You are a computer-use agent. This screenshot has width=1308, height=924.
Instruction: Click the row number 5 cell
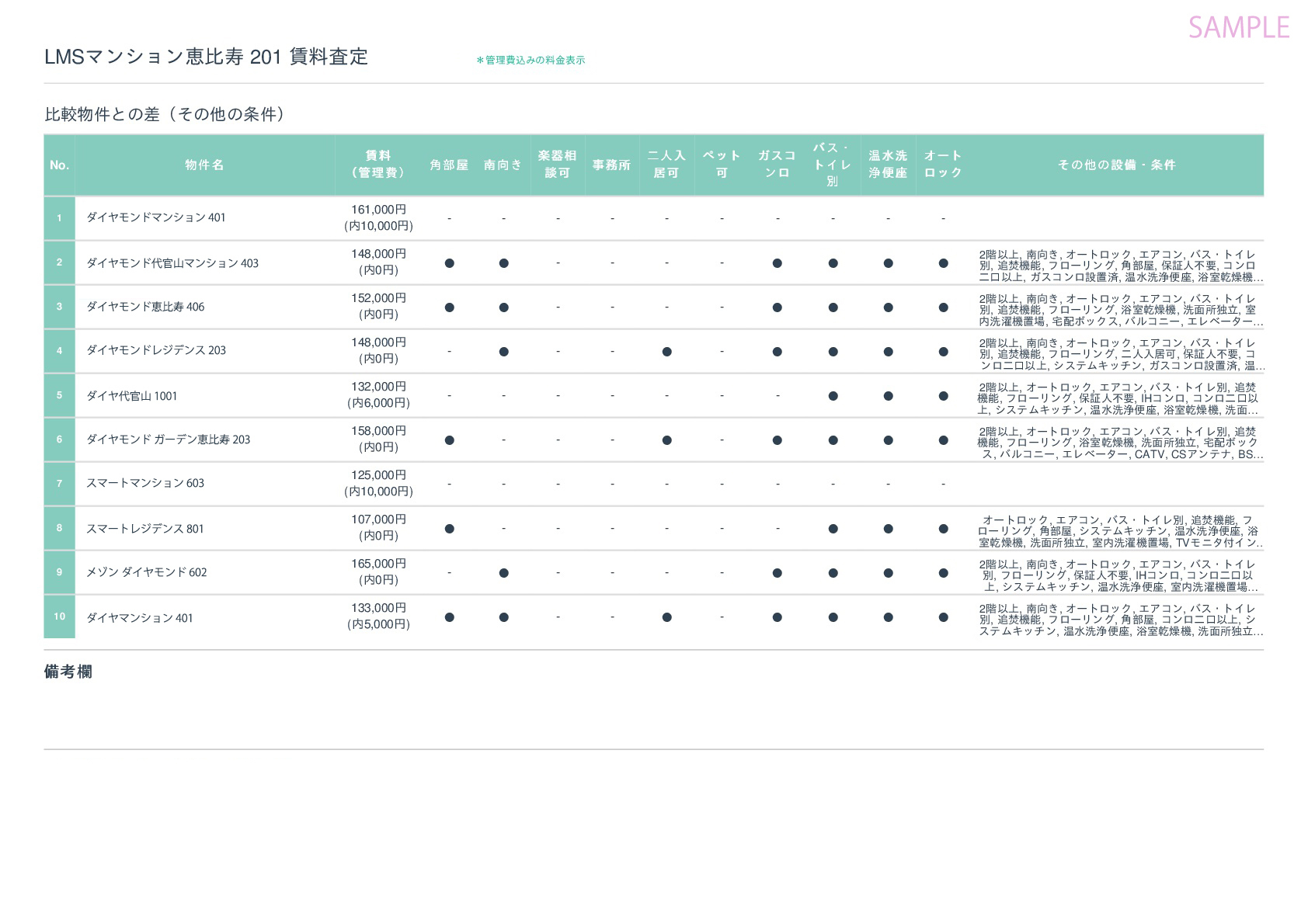tap(59, 395)
